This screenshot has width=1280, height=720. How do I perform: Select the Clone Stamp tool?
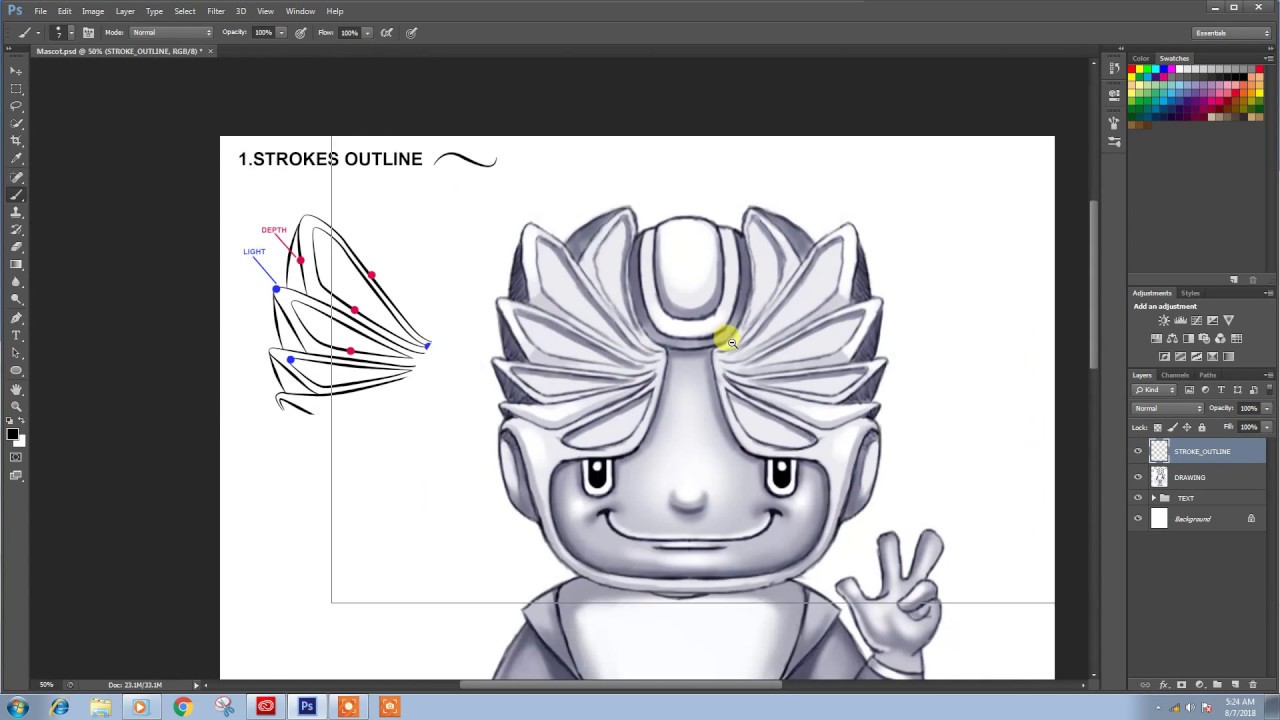pyautogui.click(x=16, y=212)
